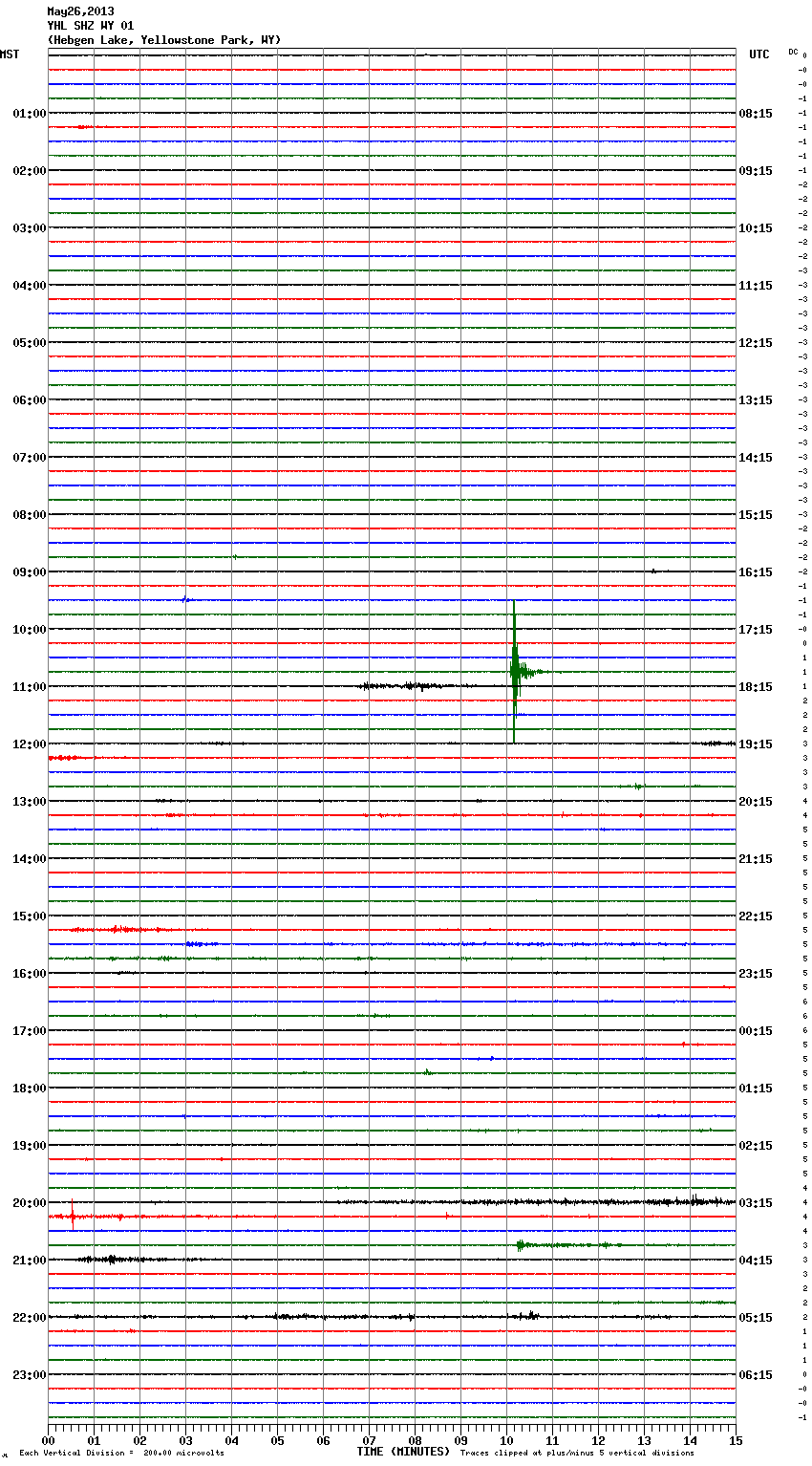812x1466 pixels.
Task: Click the 23:15 UTC row label
Action: coord(756,974)
